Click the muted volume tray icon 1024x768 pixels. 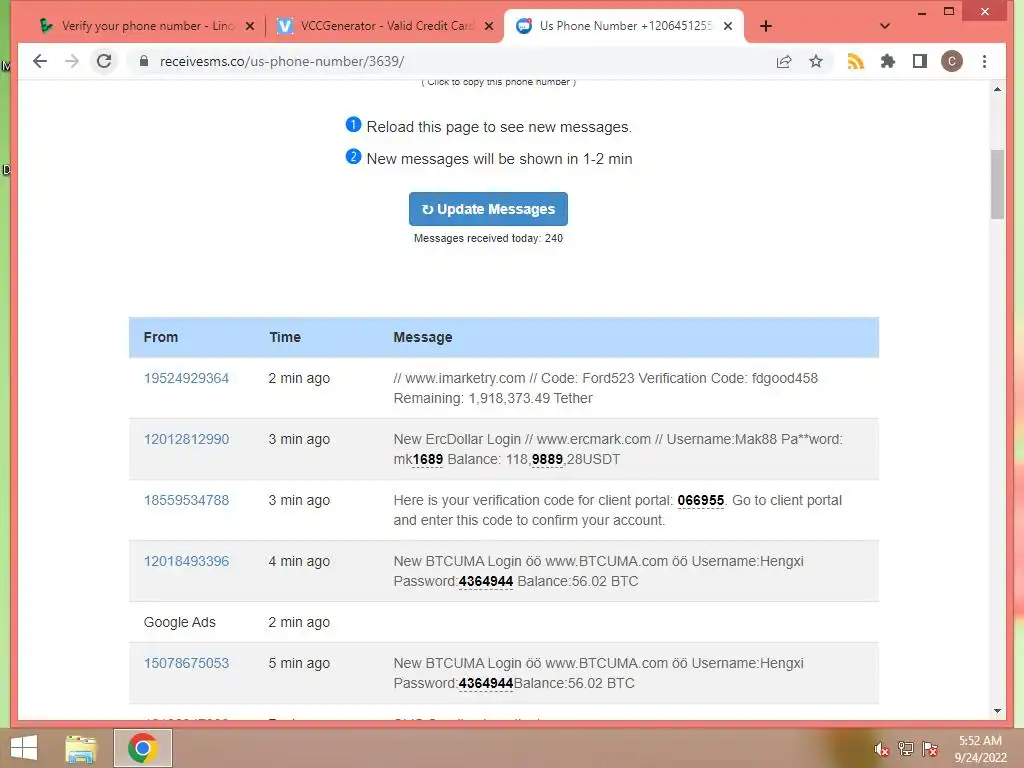pos(881,748)
